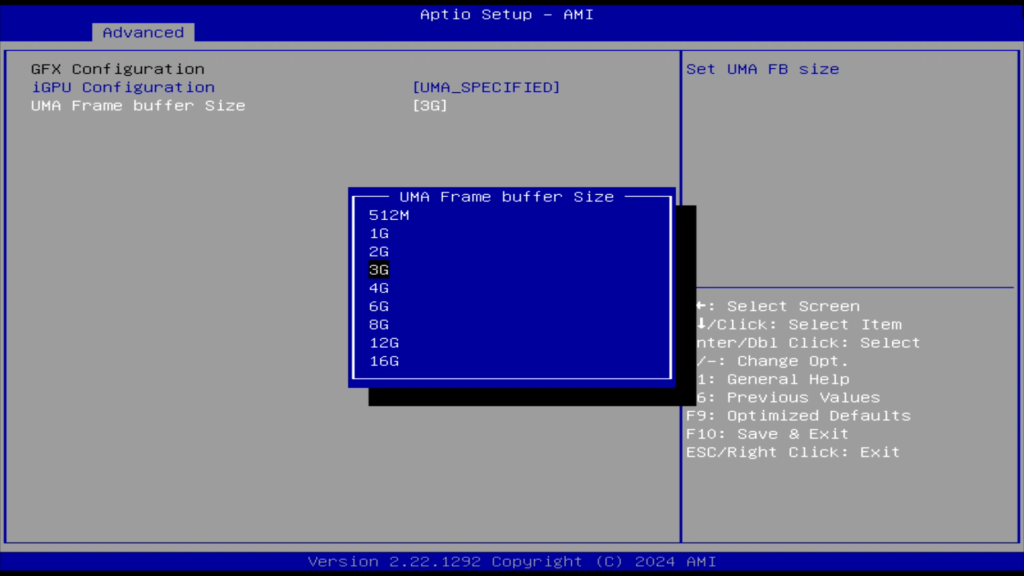Choose 1G in the buffer size list
Image resolution: width=1024 pixels, height=576 pixels.
click(x=379, y=233)
